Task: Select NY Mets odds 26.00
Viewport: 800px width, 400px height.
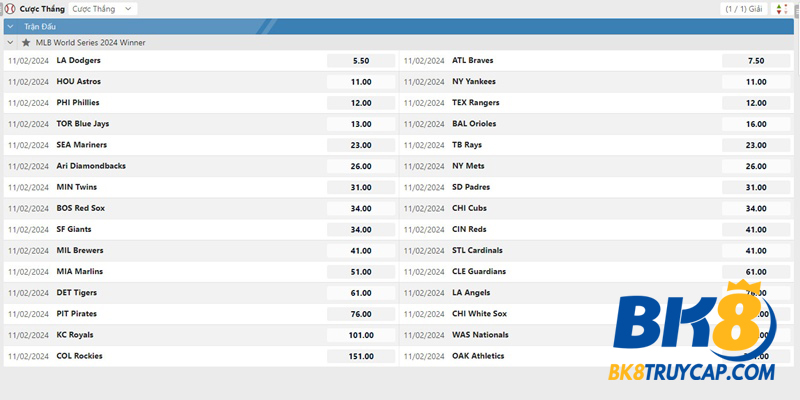Action: (756, 166)
